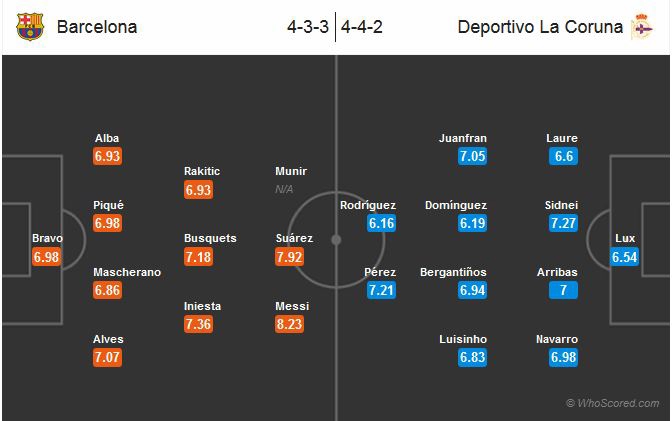Click the Bergantiños player name
Screen dimensions: 672x421
point(472,272)
